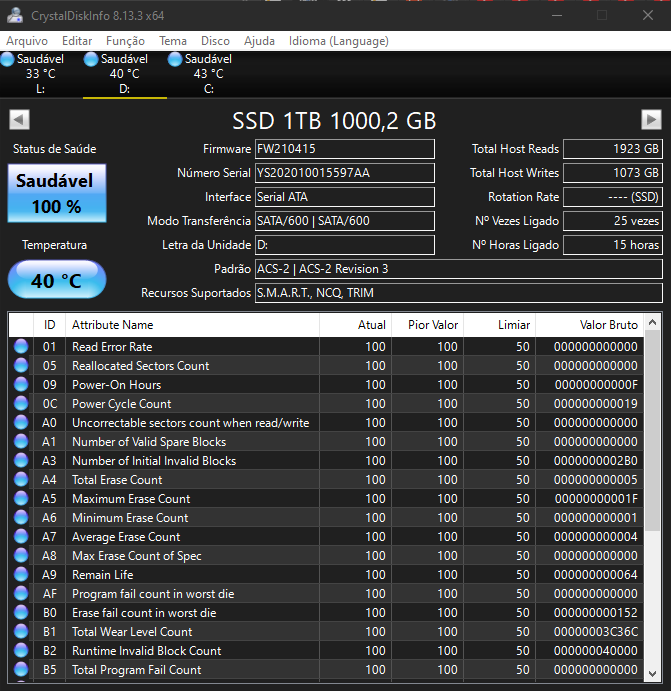Click the Interface field Serial ATA
The height and width of the screenshot is (691, 671).
click(x=345, y=197)
